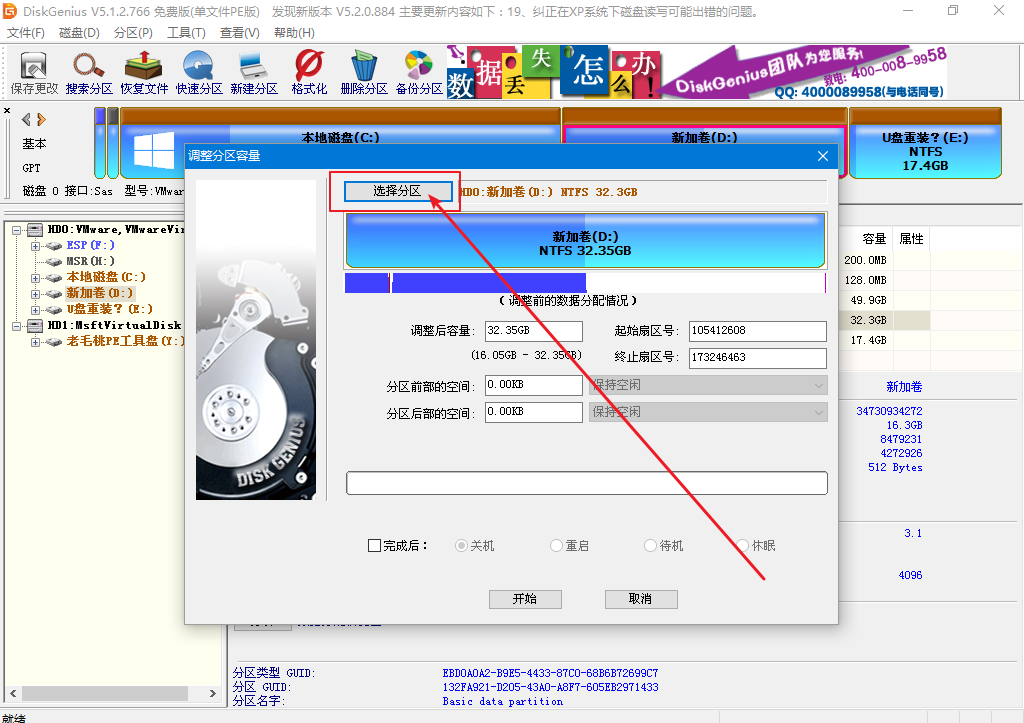Select the Format (格式化) toolbar icon
This screenshot has width=1024, height=723.
309,72
